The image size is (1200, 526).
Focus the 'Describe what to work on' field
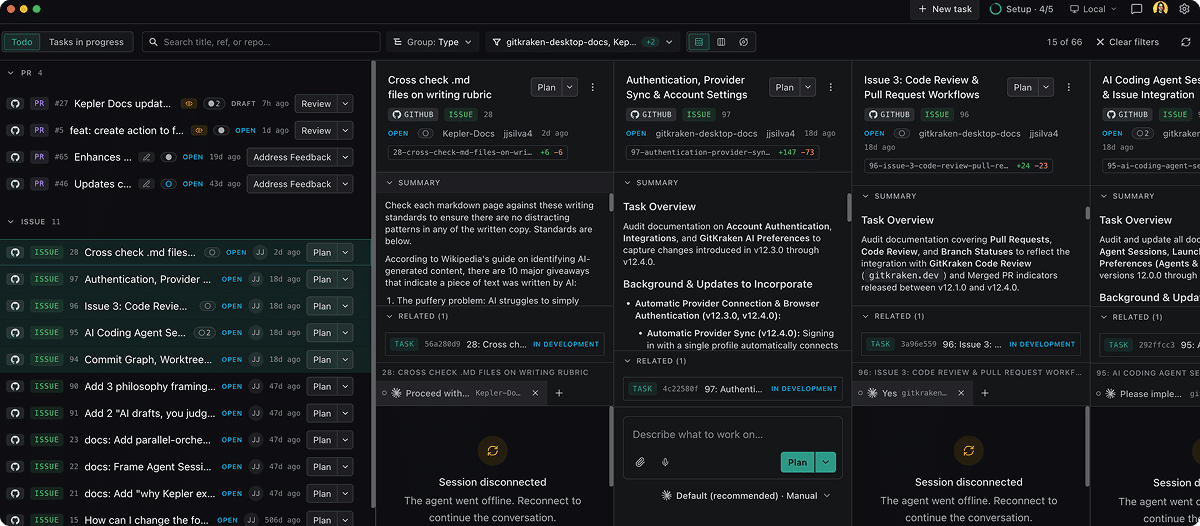click(x=732, y=434)
